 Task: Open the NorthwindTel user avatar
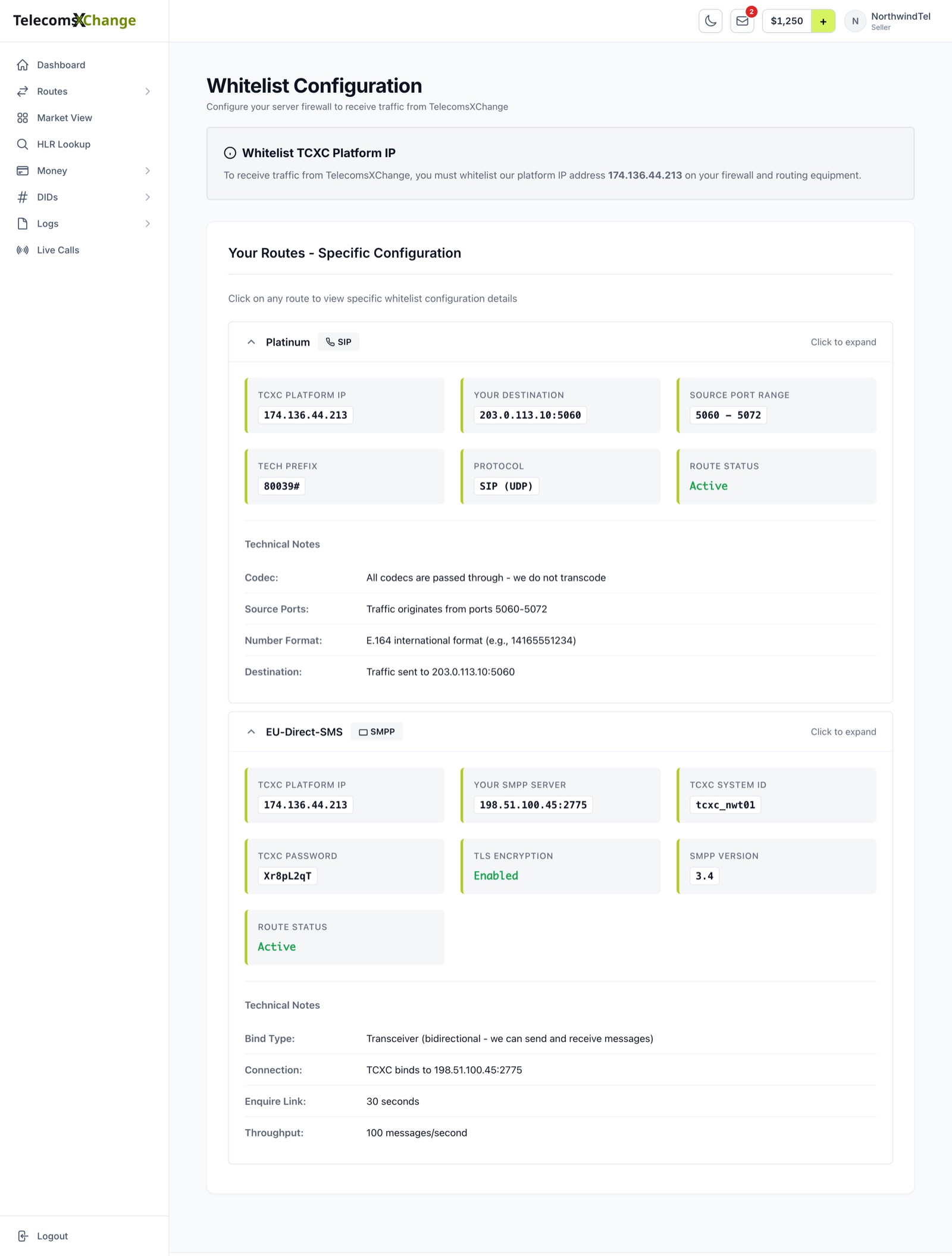pyautogui.click(x=855, y=21)
